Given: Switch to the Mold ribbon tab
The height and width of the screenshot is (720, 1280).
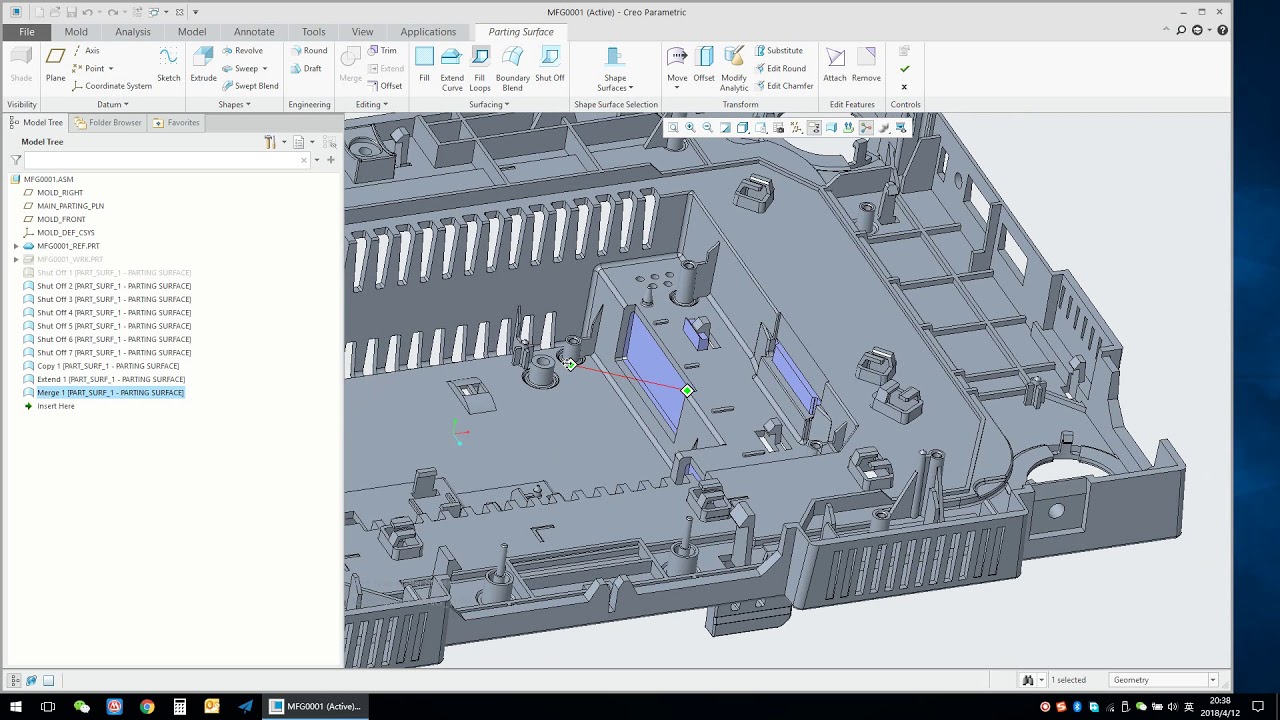Looking at the screenshot, I should click(76, 32).
